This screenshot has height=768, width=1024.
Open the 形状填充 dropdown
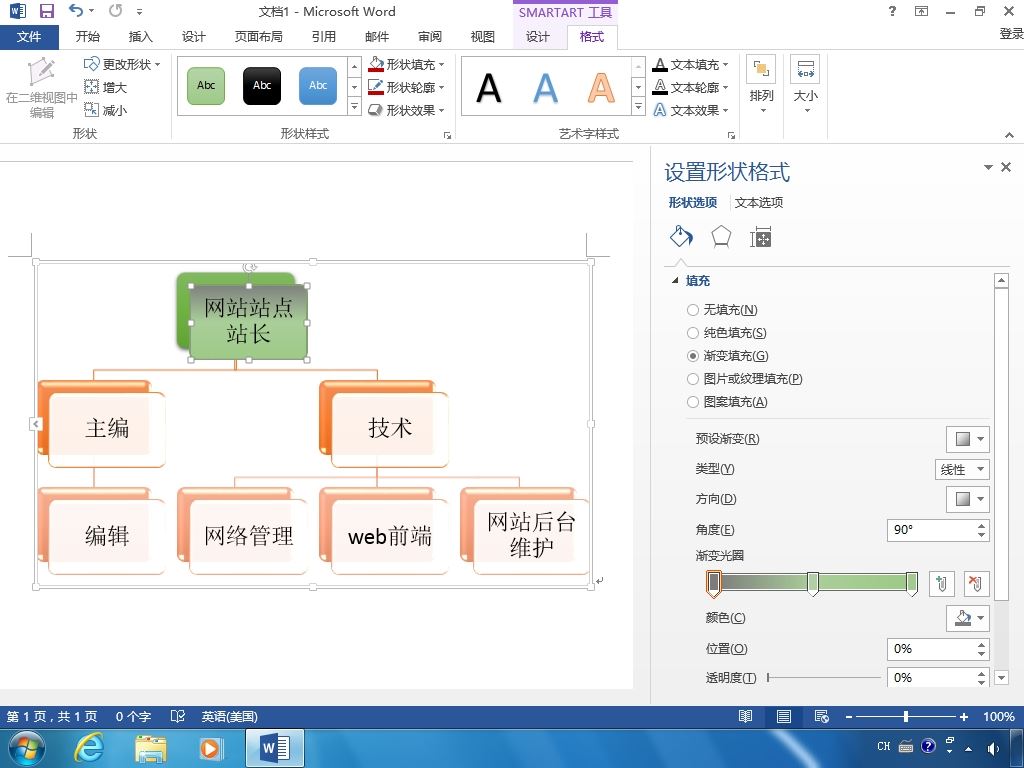(x=407, y=65)
